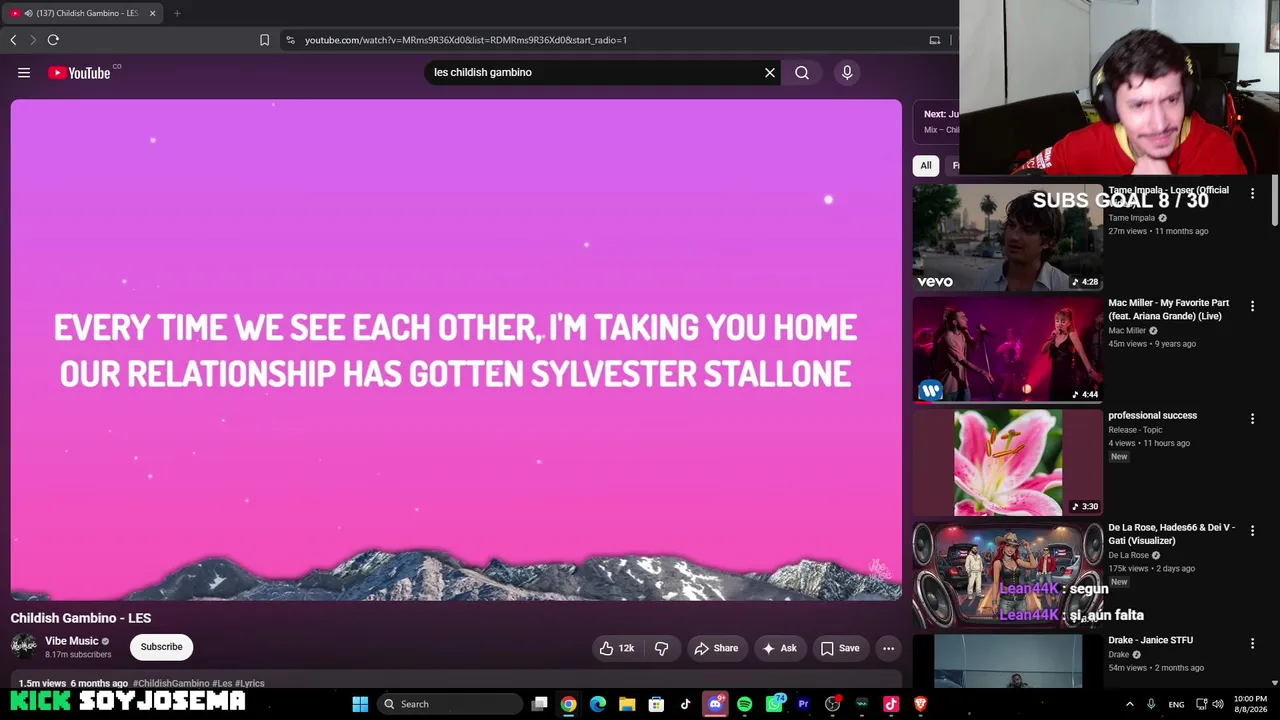Mute the tab via its speaker icon
The width and height of the screenshot is (1280, 720).
click(28, 13)
